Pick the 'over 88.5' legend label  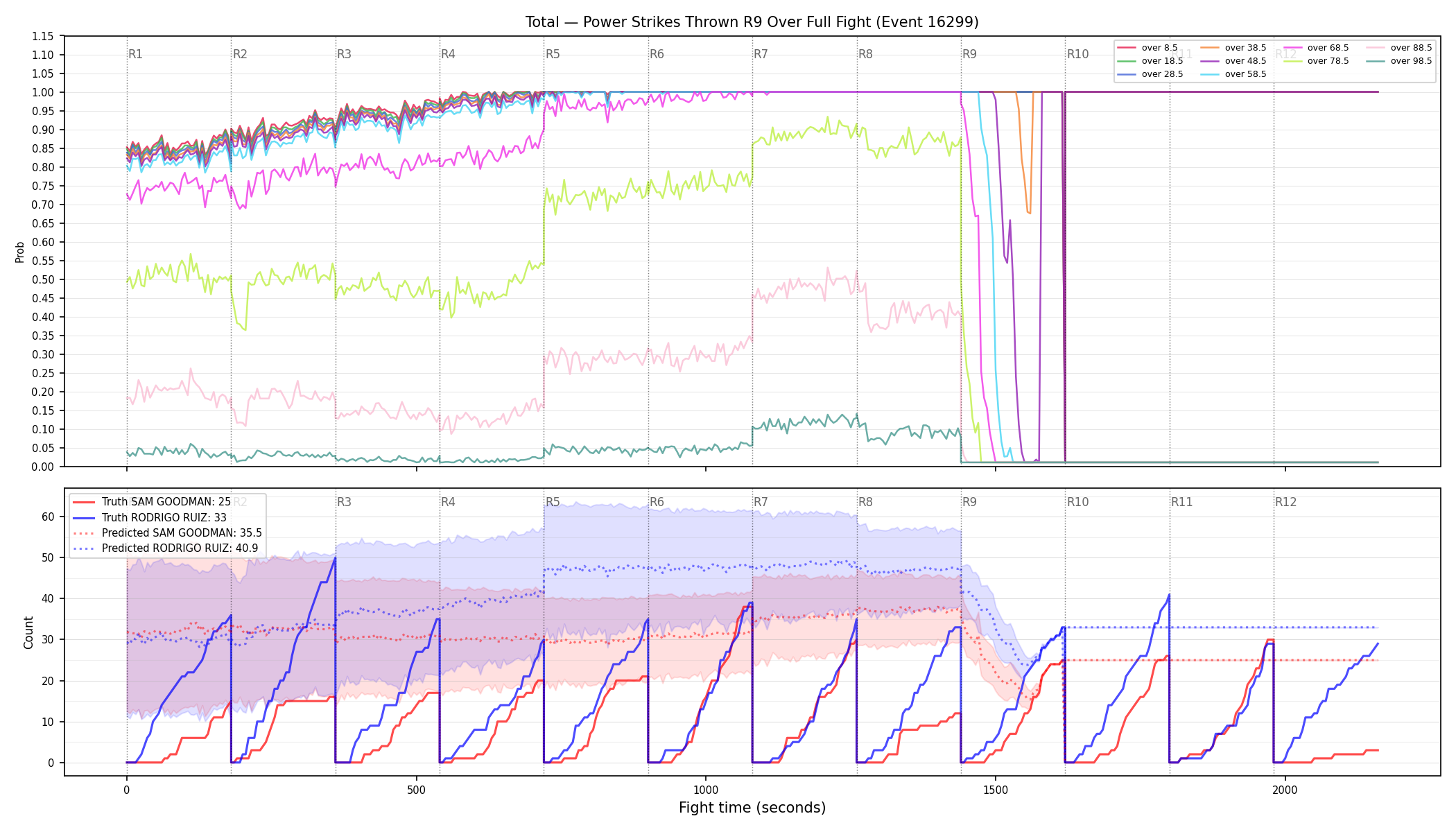point(1412,48)
